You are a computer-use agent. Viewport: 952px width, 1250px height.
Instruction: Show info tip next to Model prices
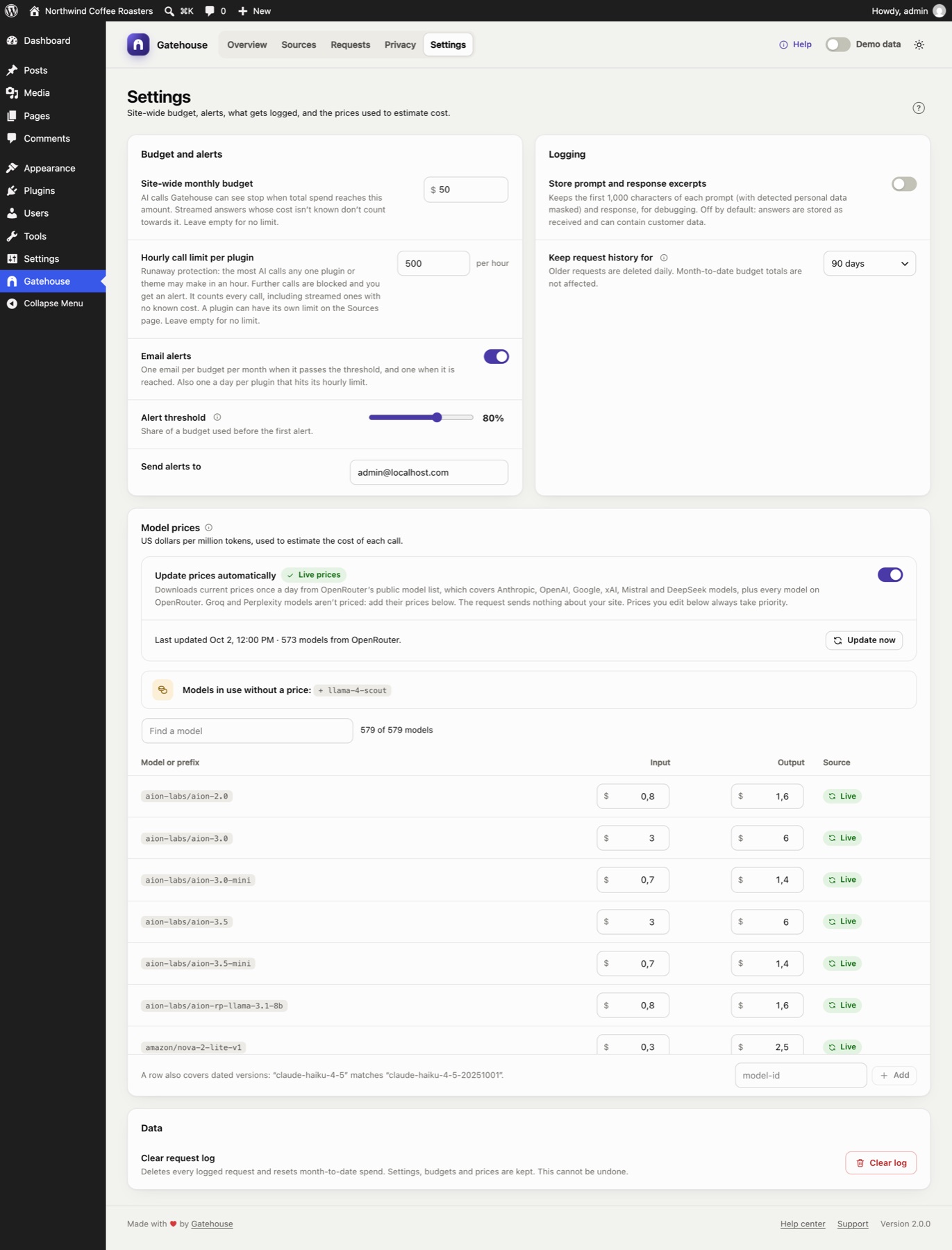tap(208, 528)
